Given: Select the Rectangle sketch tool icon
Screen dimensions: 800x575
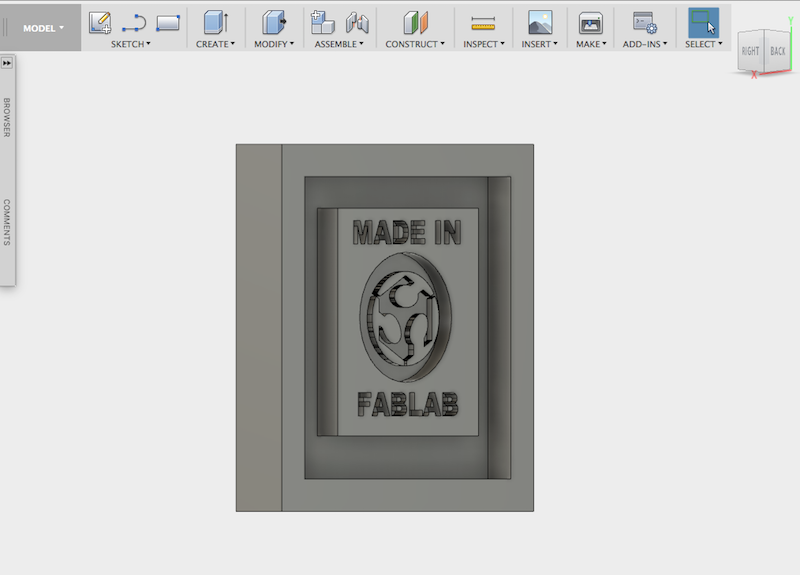Looking at the screenshot, I should (x=168, y=23).
